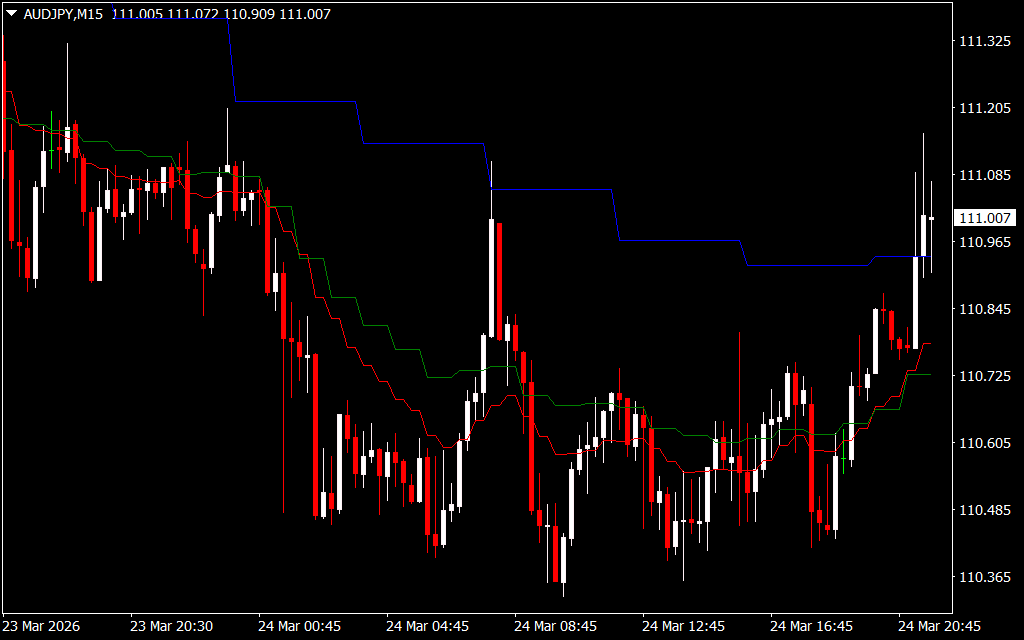Image resolution: width=1024 pixels, height=640 pixels.
Task: Click the OHLC values in chart header
Action: point(221,14)
